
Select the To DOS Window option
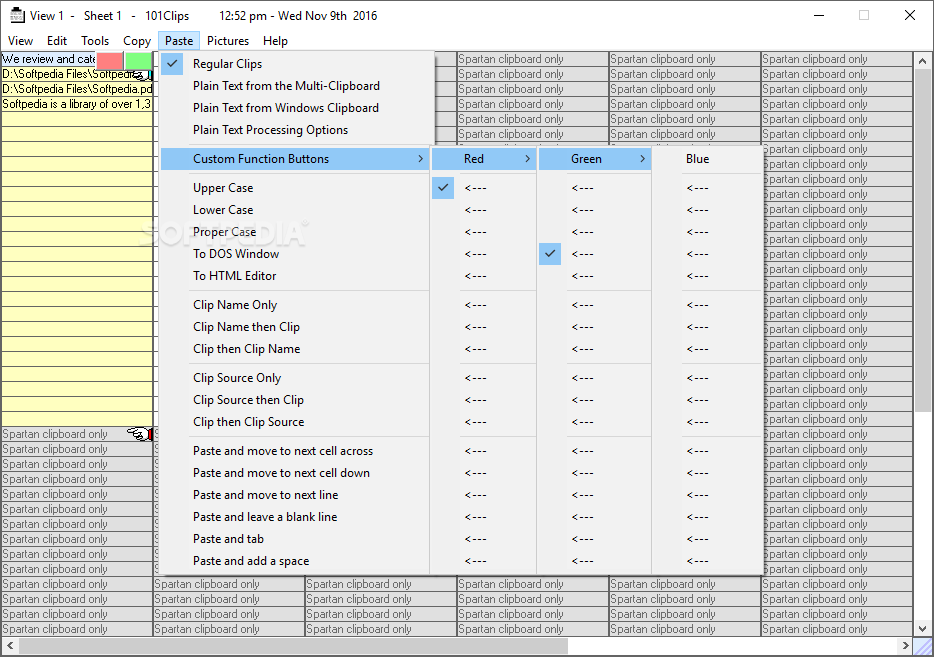pyautogui.click(x=295, y=254)
